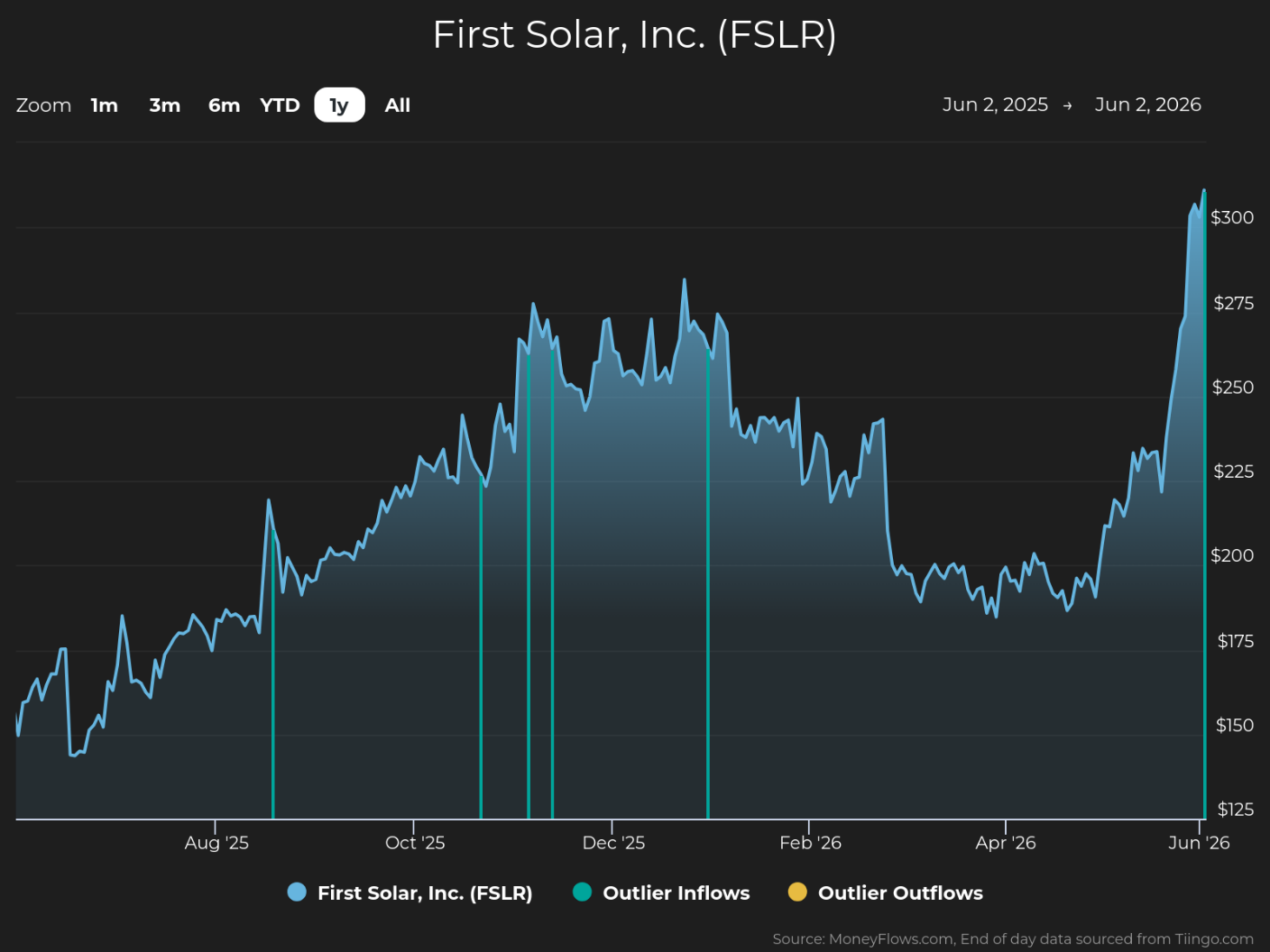The image size is (1270, 952).
Task: Select the 1m zoom range
Action: click(x=105, y=105)
